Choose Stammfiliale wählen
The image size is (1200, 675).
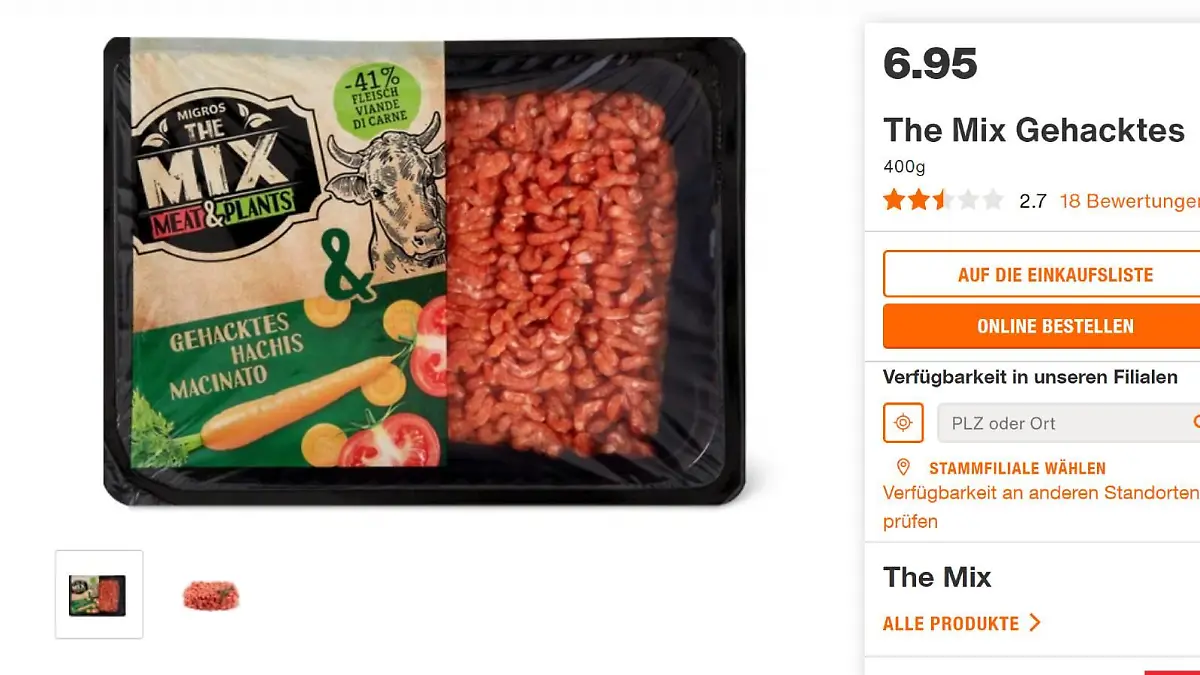pyautogui.click(x=1017, y=468)
